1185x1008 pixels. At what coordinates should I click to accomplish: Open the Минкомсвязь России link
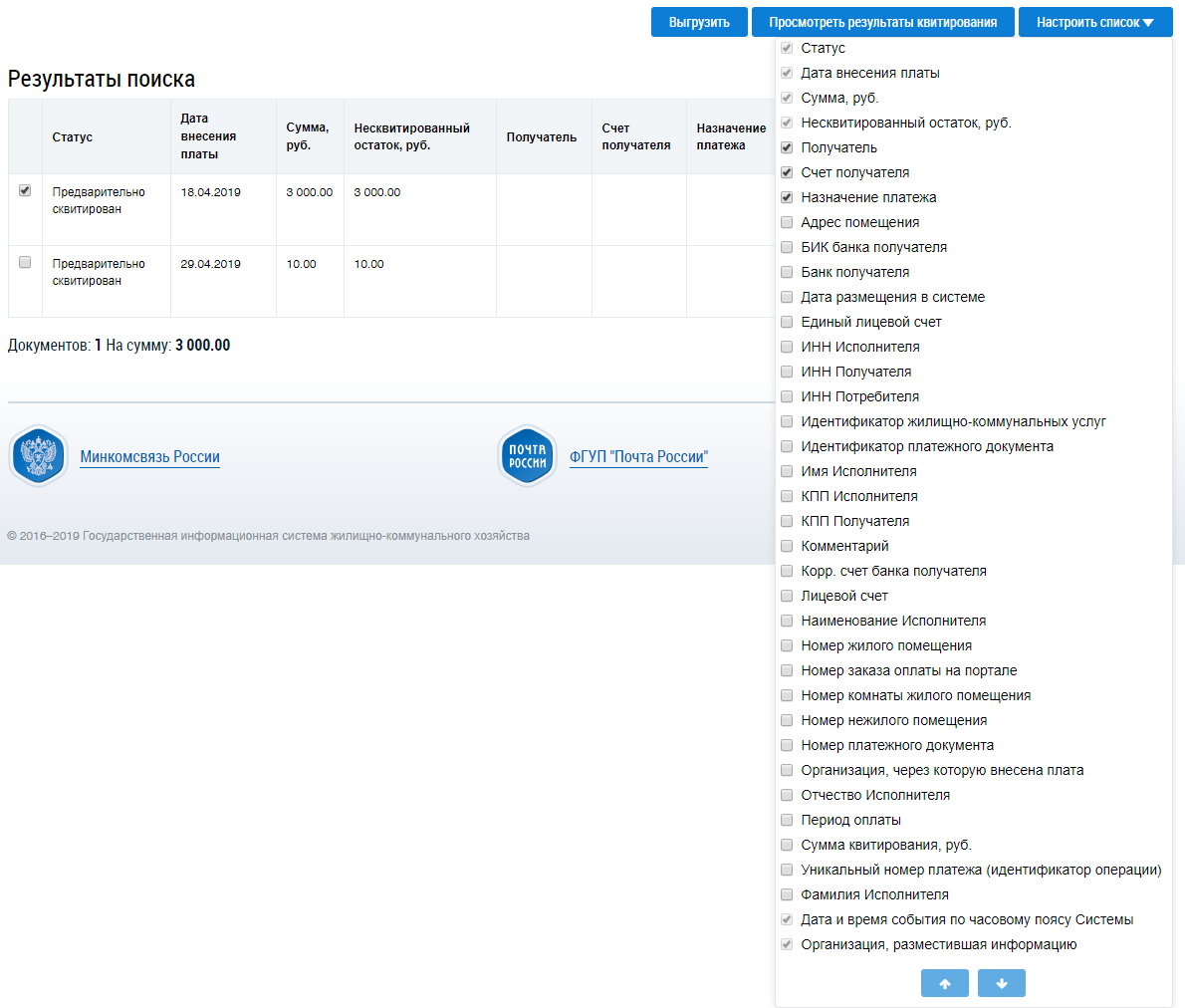[x=149, y=457]
